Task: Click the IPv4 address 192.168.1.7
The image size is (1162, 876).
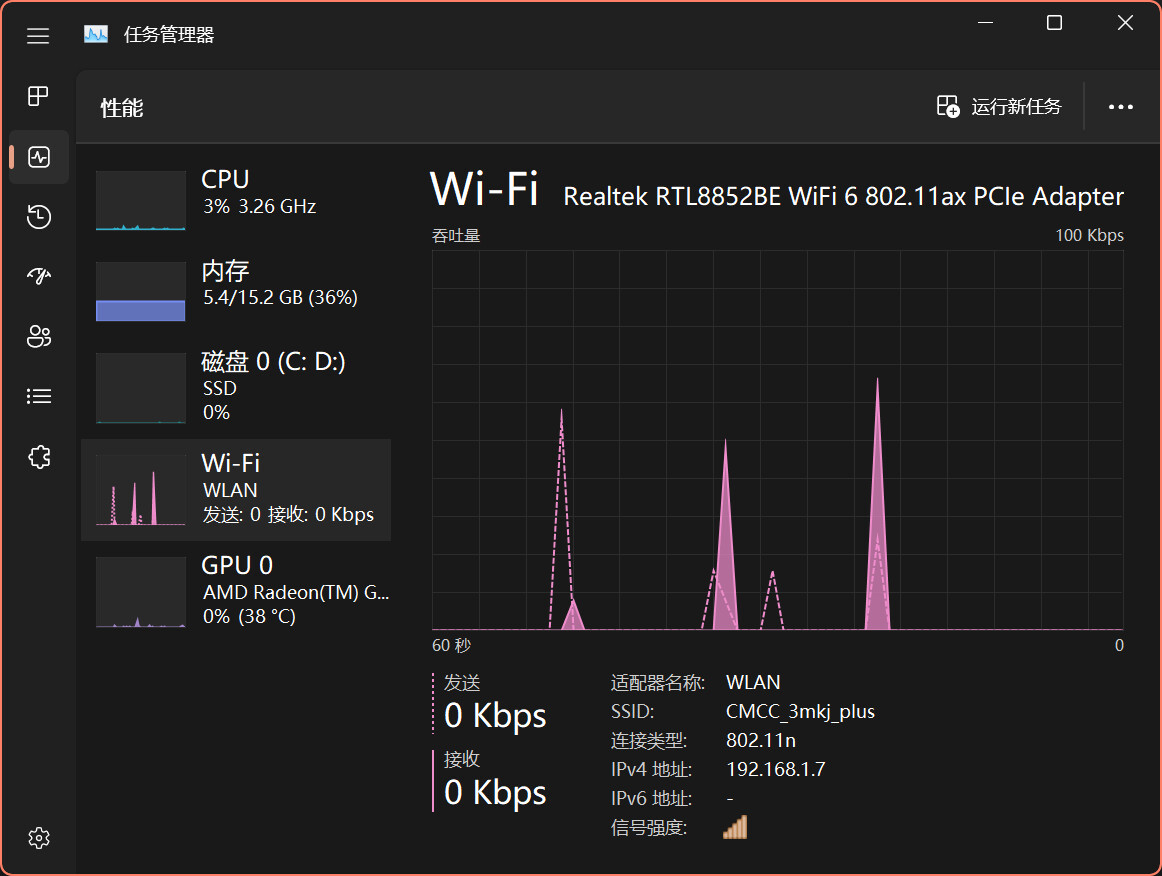Action: (x=775, y=769)
